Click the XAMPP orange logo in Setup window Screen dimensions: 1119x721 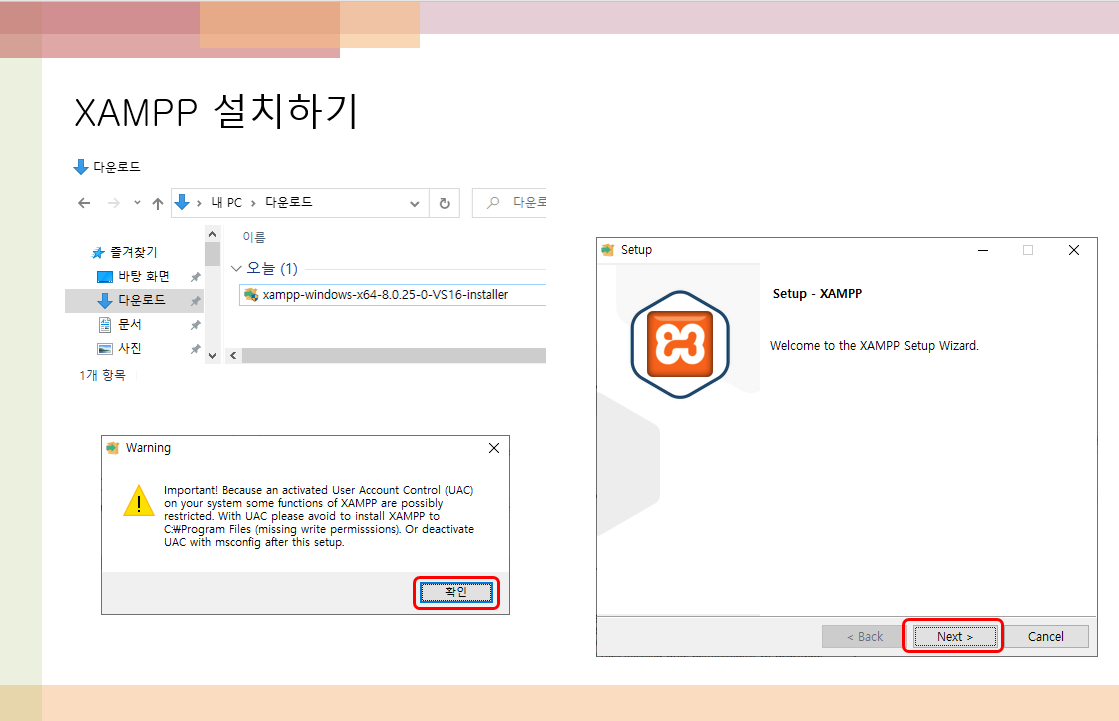point(680,344)
